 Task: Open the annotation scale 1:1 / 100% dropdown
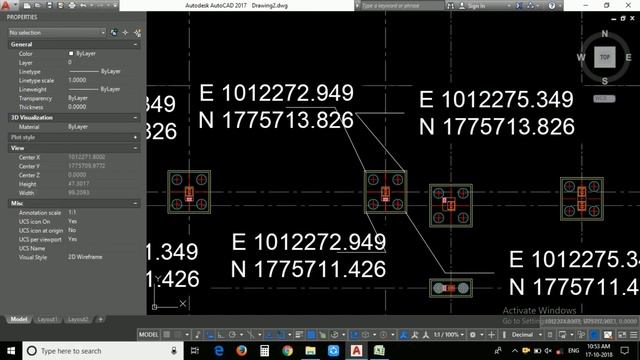click(449, 335)
